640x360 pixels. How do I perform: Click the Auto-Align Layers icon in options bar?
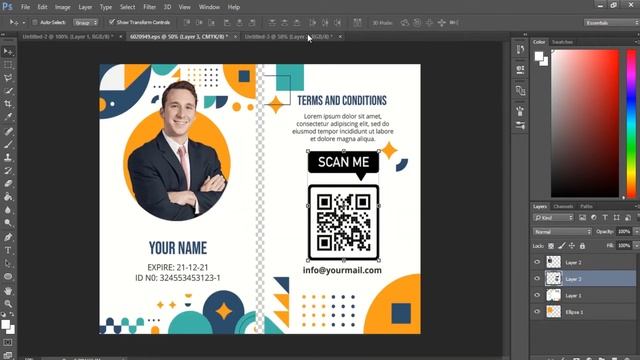click(x=357, y=22)
